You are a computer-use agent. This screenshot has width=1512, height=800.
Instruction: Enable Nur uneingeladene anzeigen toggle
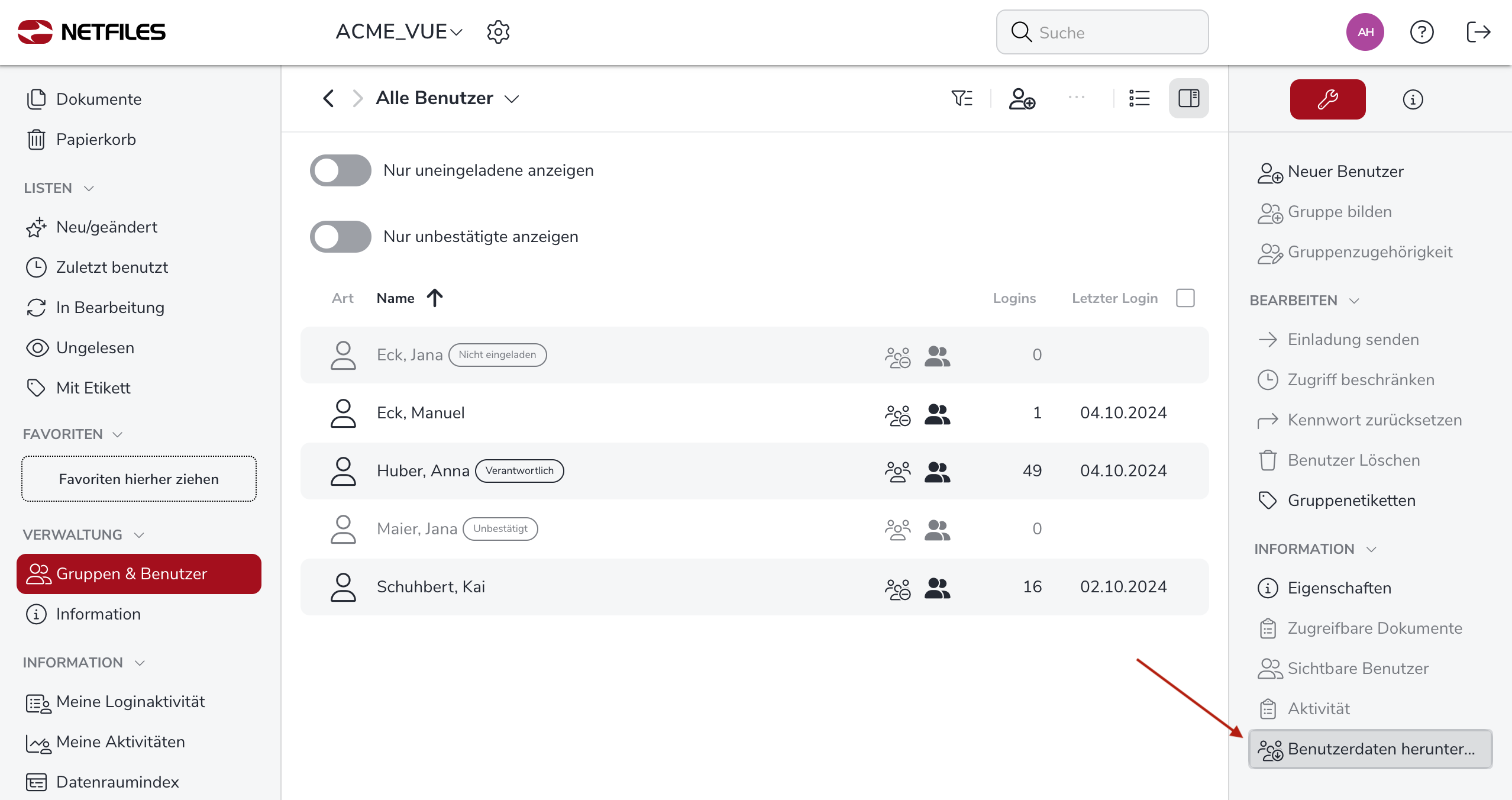[340, 170]
